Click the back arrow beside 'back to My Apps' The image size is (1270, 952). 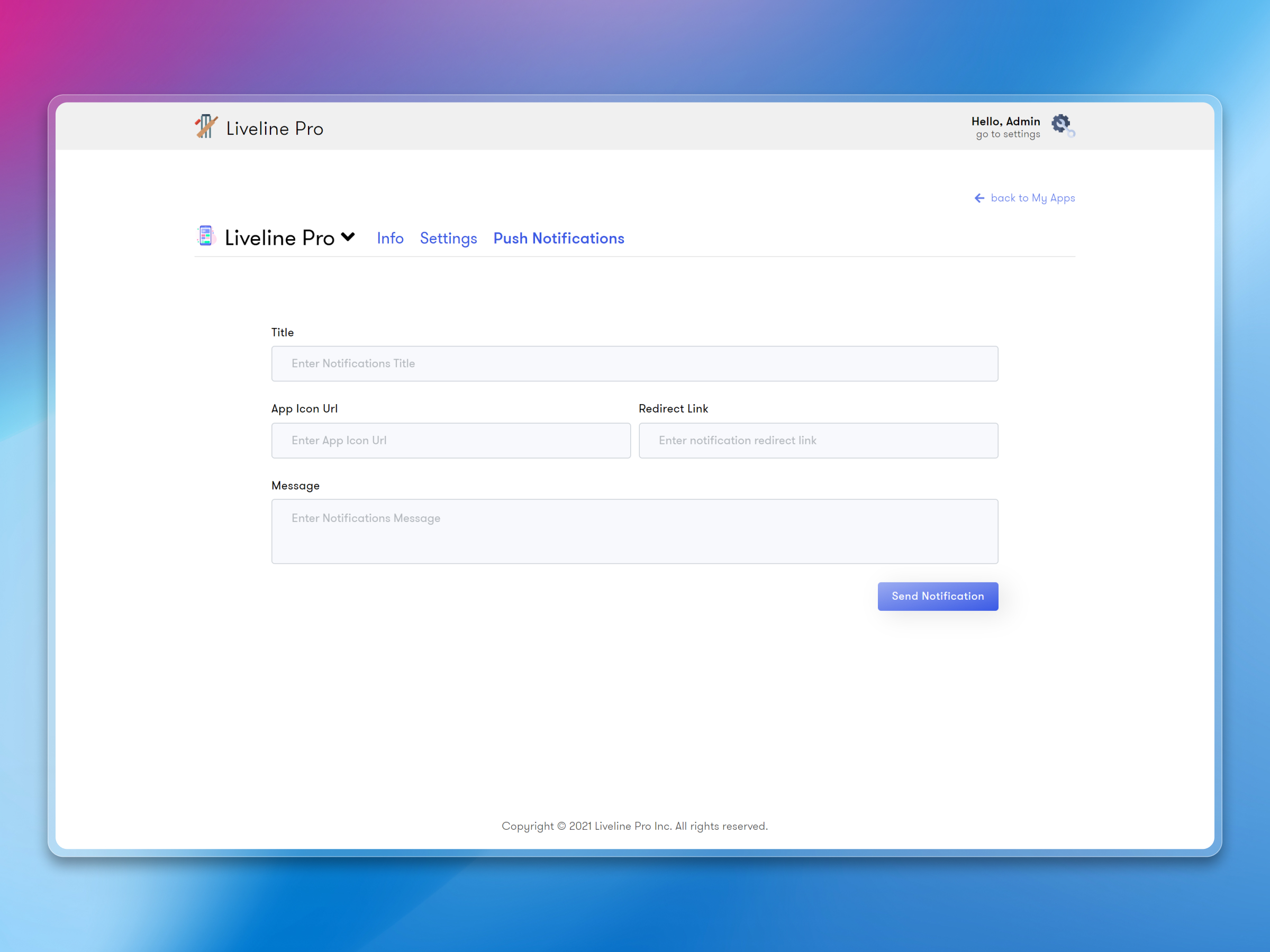click(x=979, y=197)
